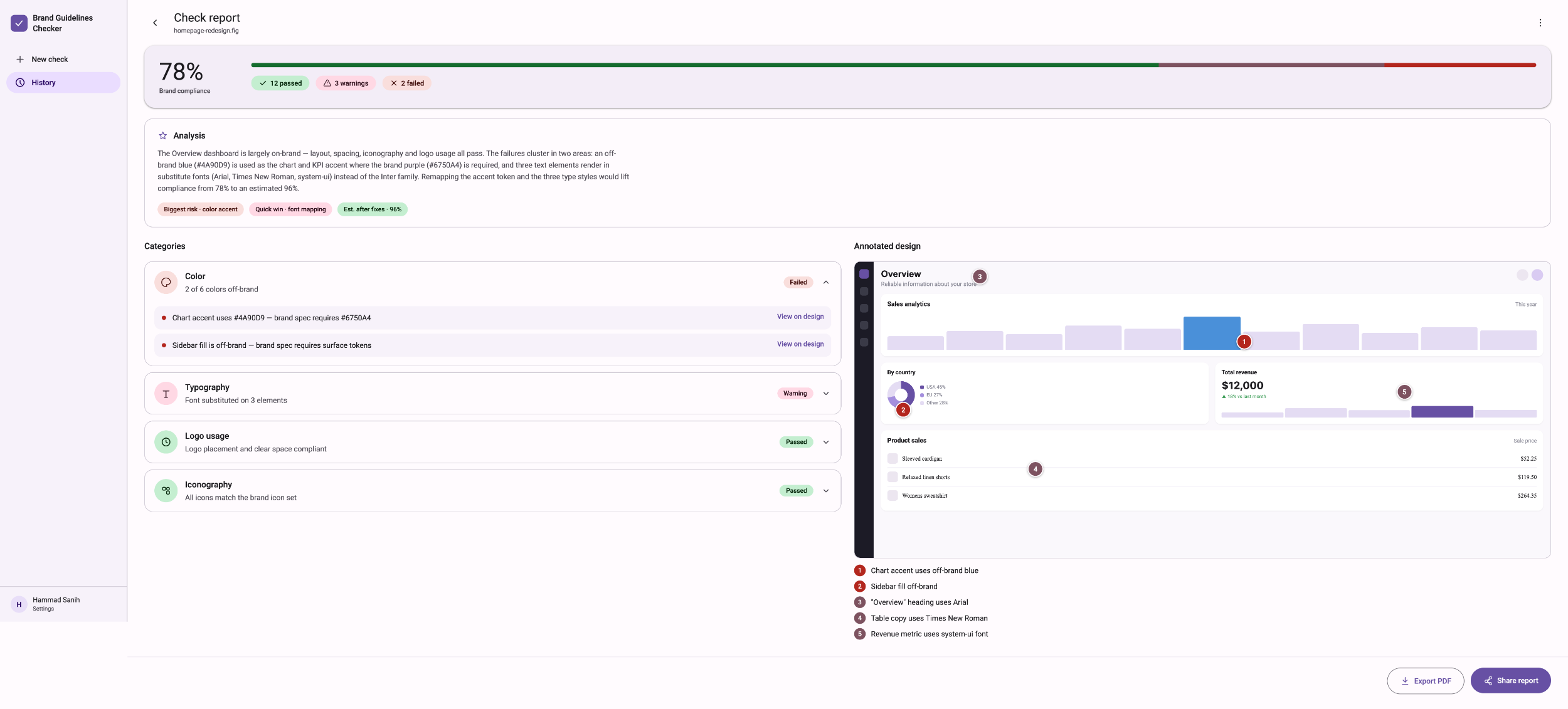This screenshot has height=709, width=1568.
Task: Click the Est. after fixes · 96% tag
Action: (373, 209)
